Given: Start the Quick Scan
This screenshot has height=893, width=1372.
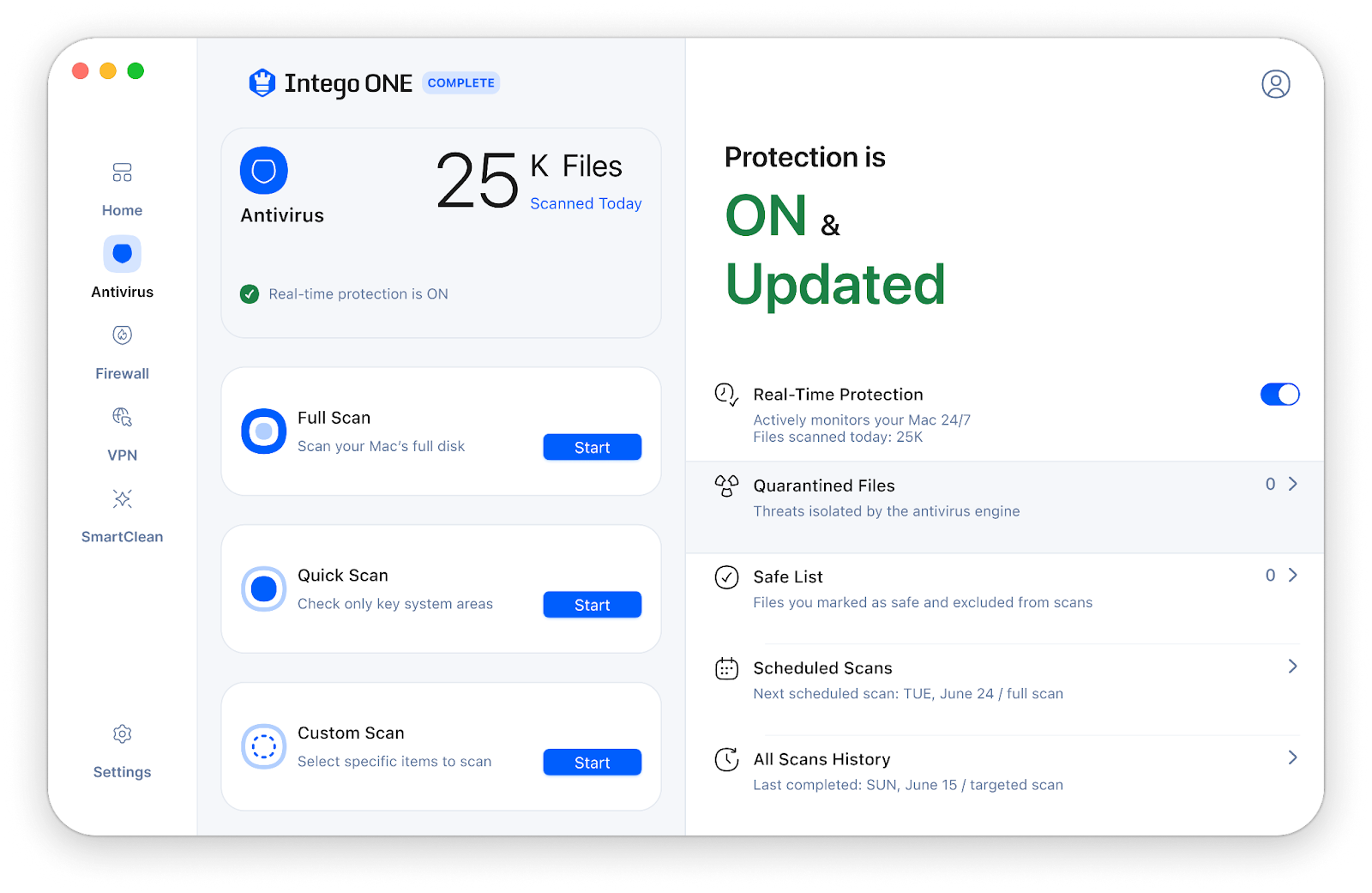Looking at the screenshot, I should tap(592, 605).
